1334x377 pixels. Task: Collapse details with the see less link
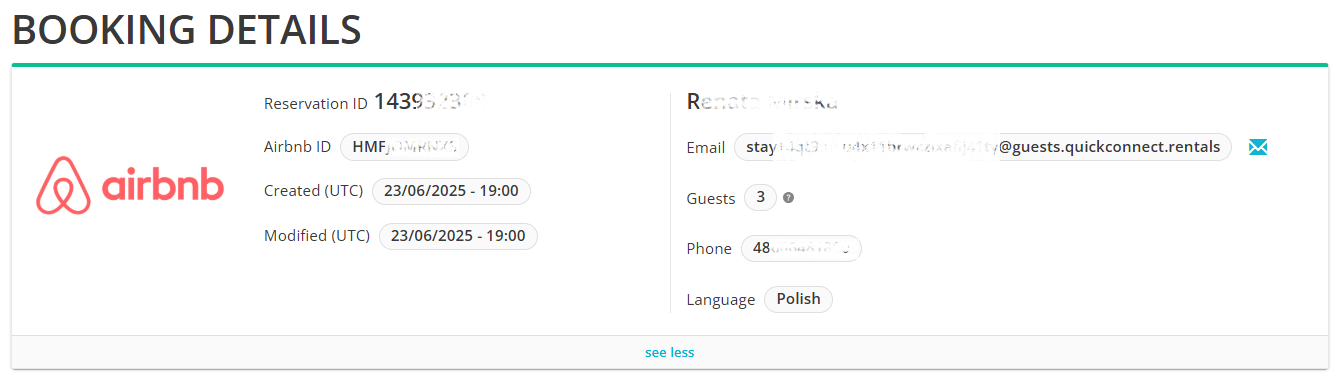pos(669,352)
